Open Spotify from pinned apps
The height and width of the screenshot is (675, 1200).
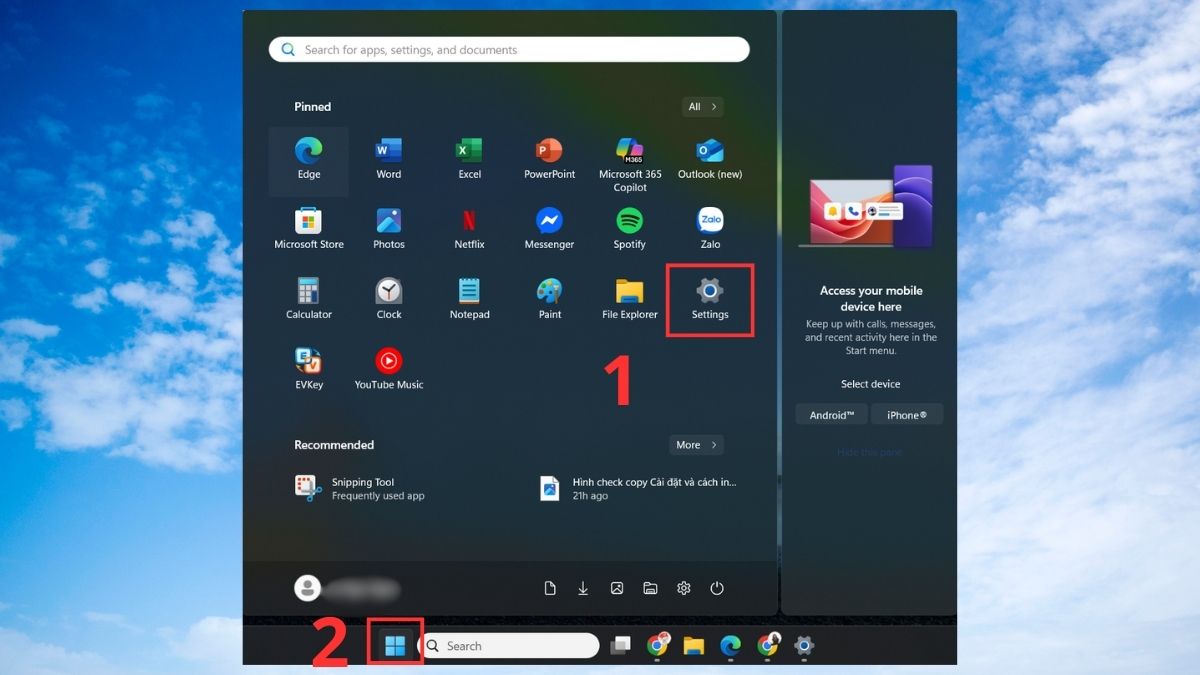click(629, 229)
